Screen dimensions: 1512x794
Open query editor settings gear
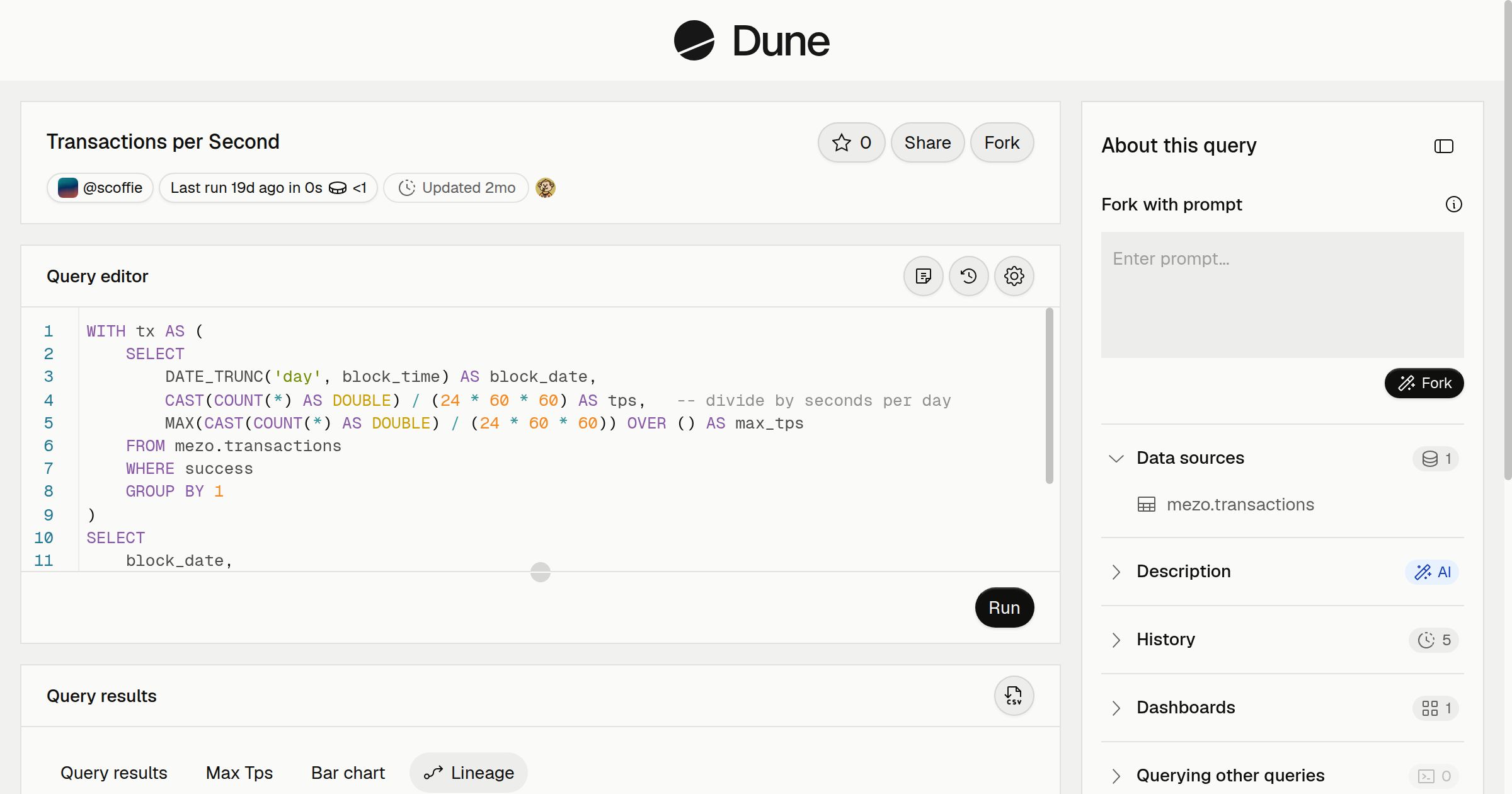[x=1014, y=276]
